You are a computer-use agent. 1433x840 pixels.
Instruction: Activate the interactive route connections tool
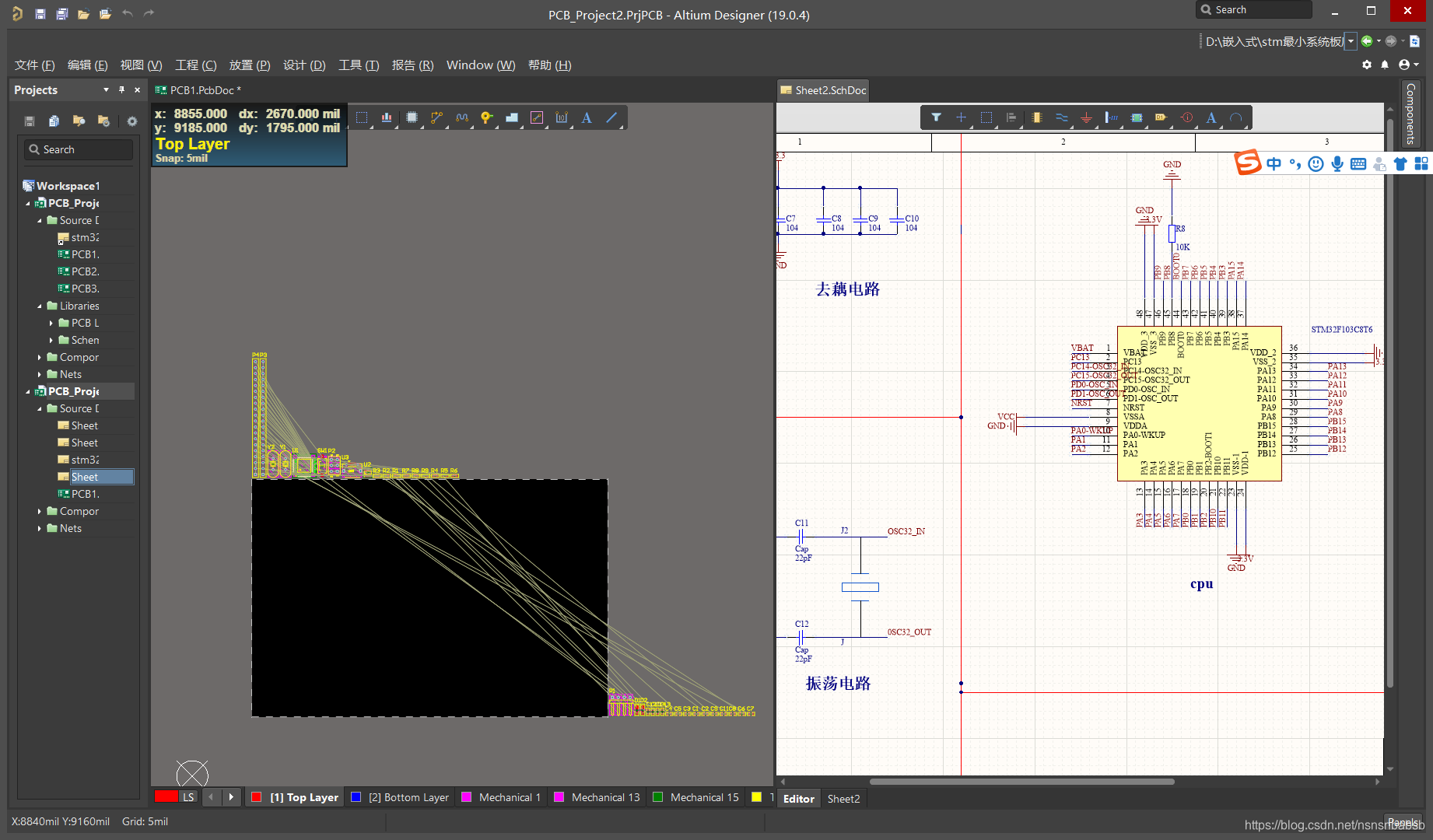(x=436, y=117)
